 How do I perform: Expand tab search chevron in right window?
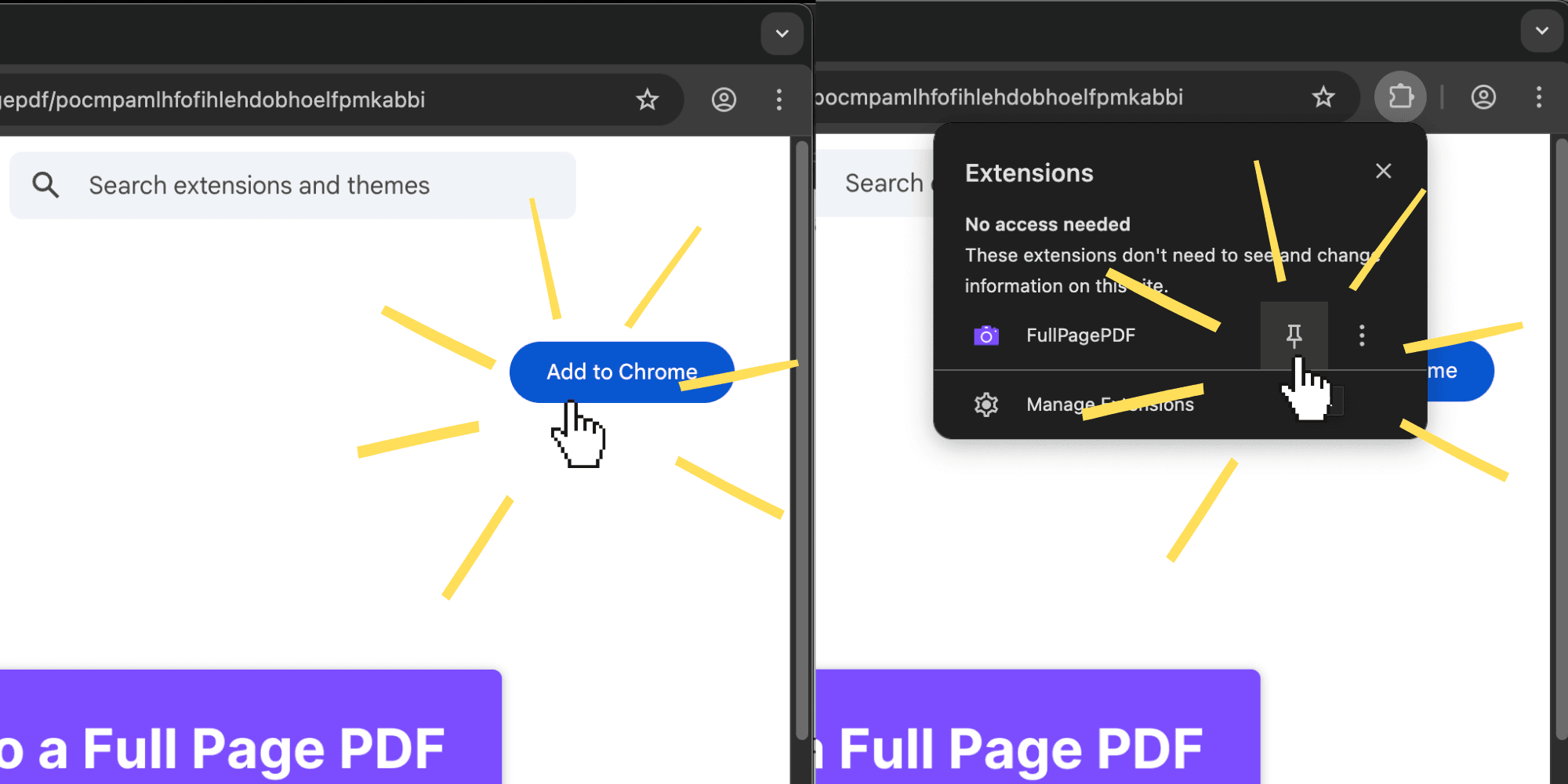tap(1541, 31)
